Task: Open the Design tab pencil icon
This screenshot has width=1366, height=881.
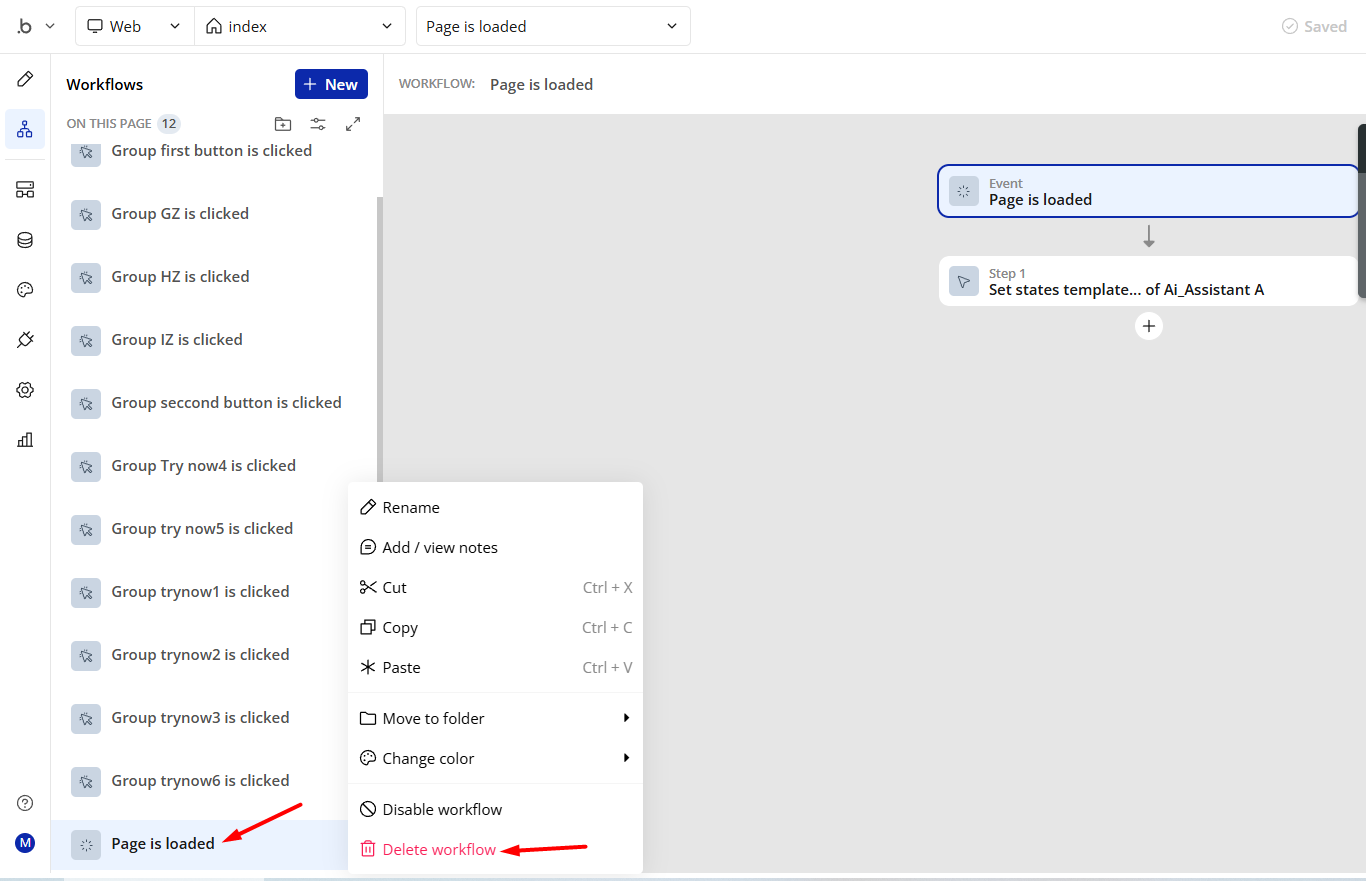Action: tap(25, 79)
